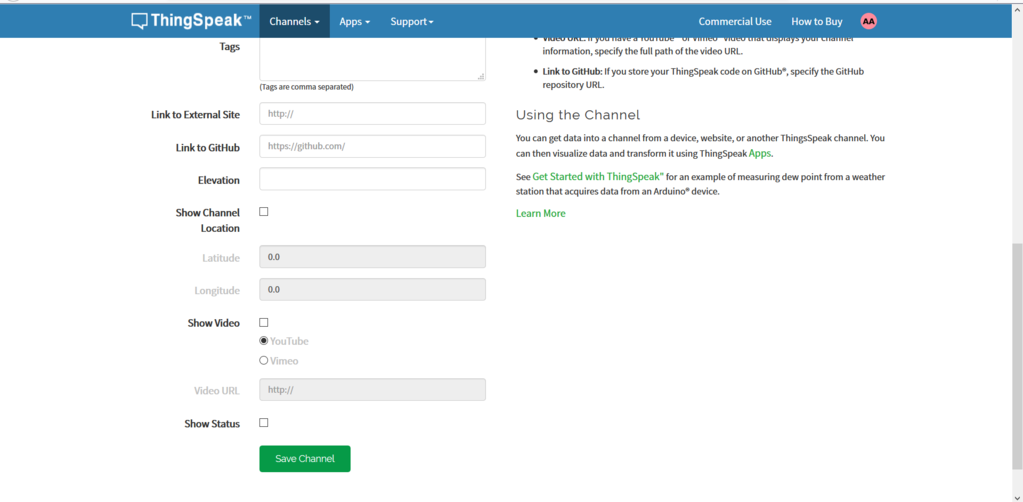Follow the Learn More link
Viewport: 1023px width, 502px height.
coord(540,213)
